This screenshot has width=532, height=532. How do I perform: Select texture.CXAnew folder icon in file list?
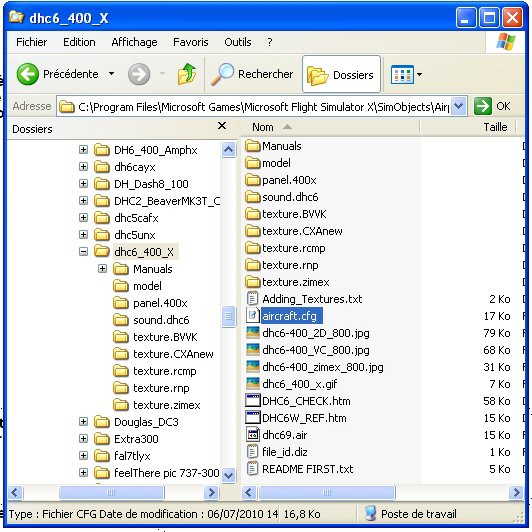252,231
